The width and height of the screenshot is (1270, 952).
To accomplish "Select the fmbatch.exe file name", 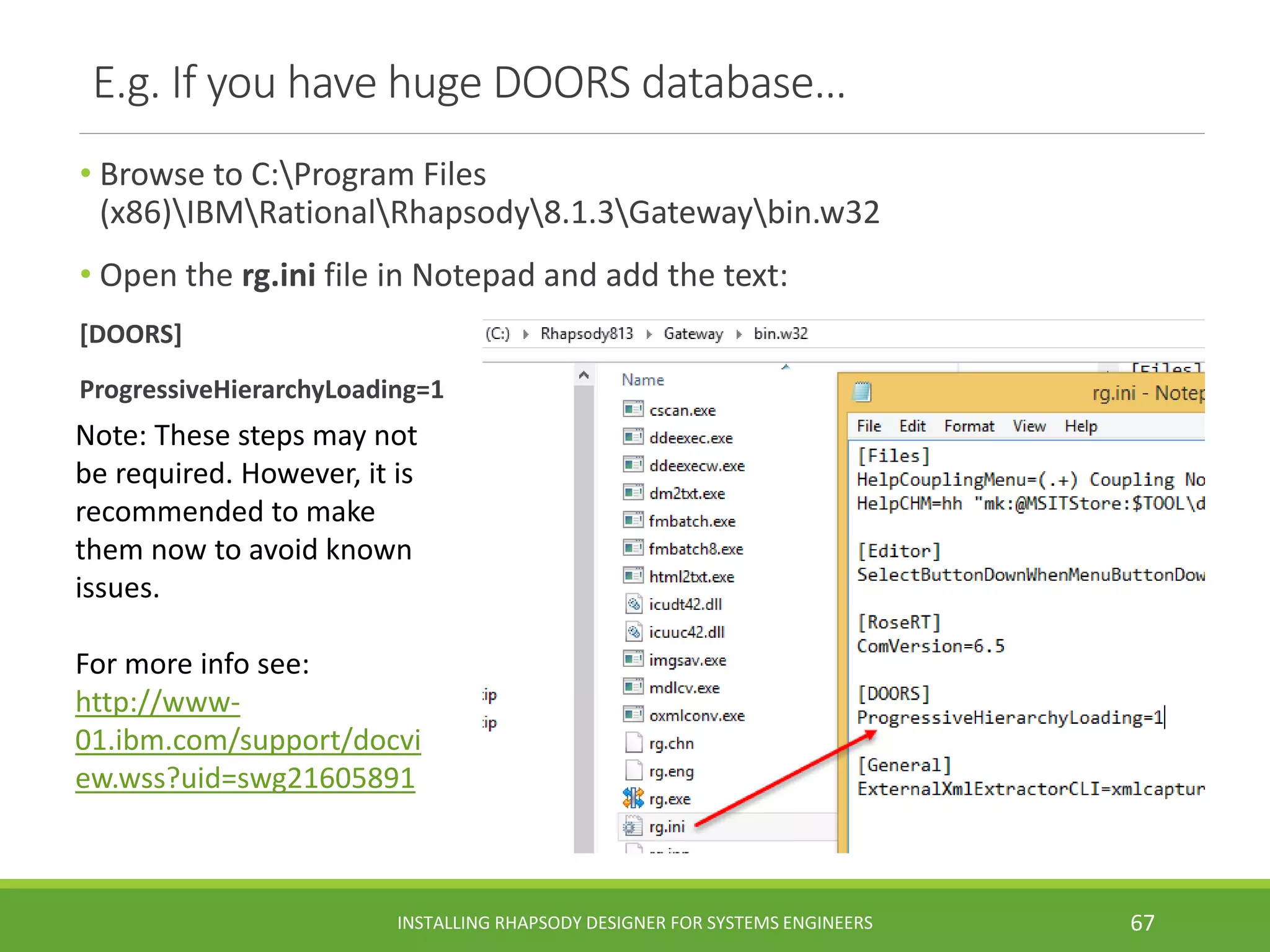I will coord(692,521).
